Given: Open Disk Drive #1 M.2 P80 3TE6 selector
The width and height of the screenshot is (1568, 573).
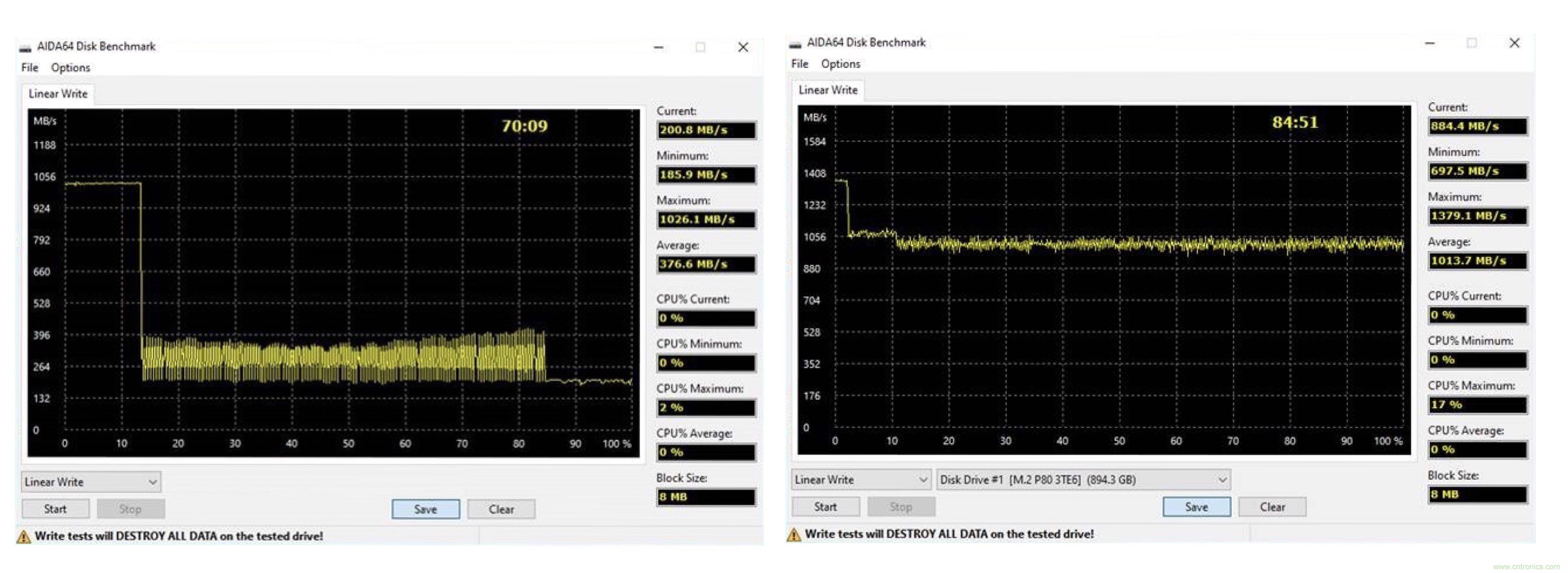Looking at the screenshot, I should point(1083,480).
